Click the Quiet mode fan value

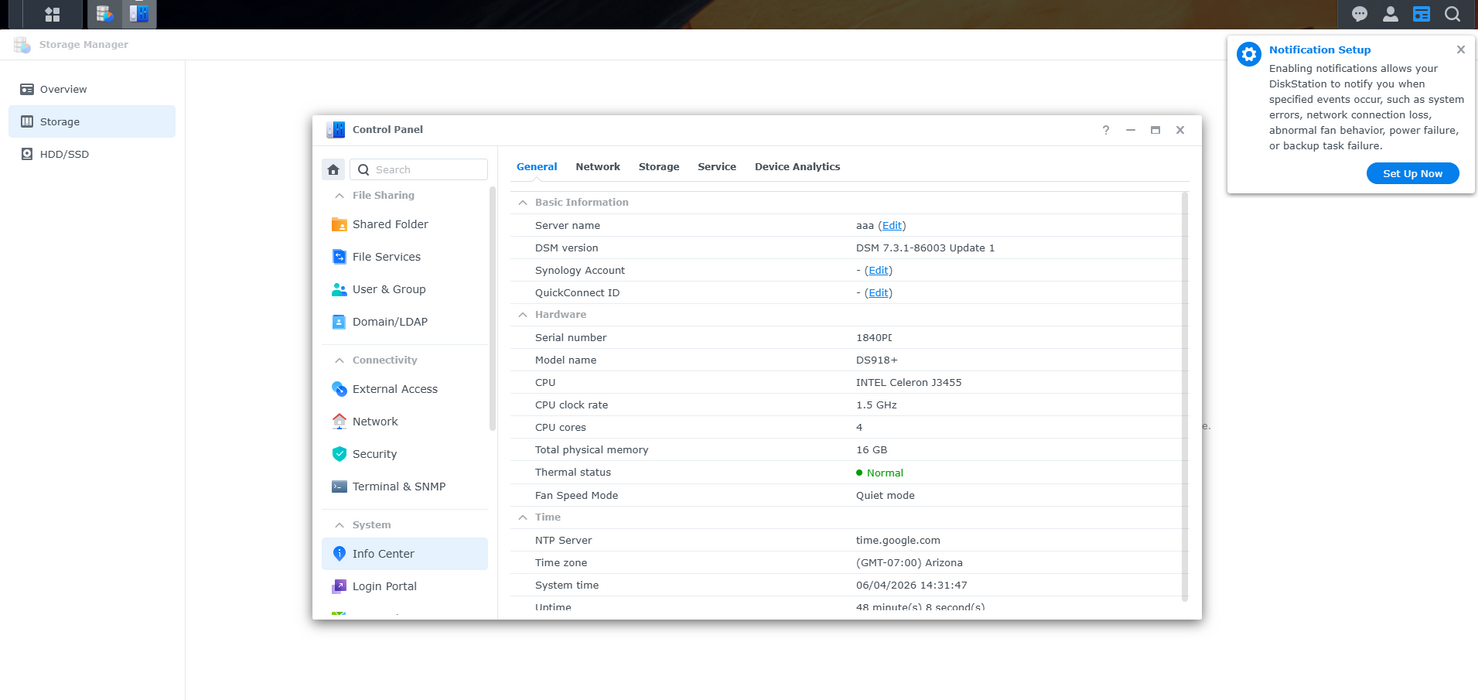pyautogui.click(x=885, y=495)
